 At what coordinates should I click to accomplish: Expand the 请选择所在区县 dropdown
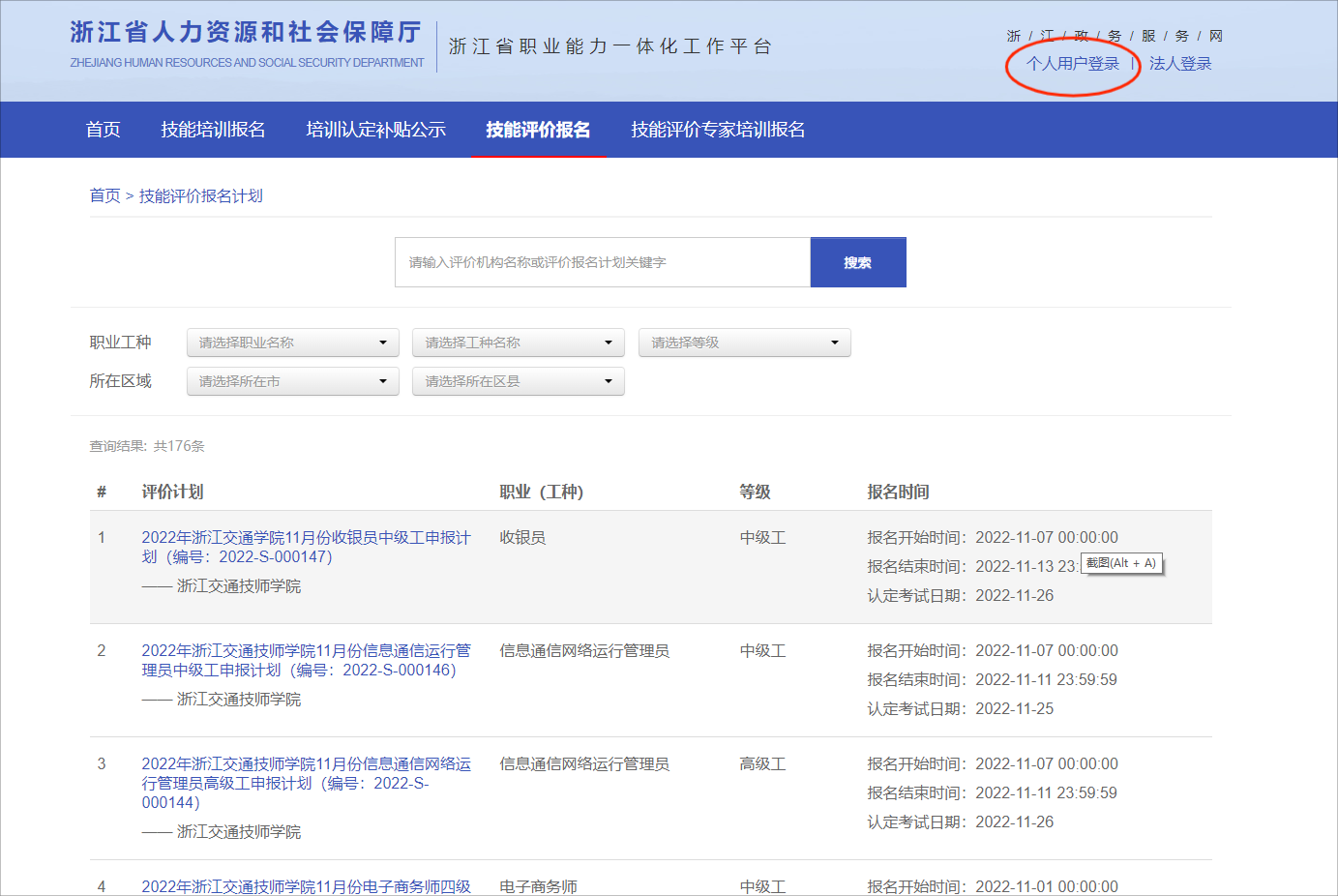click(x=518, y=381)
